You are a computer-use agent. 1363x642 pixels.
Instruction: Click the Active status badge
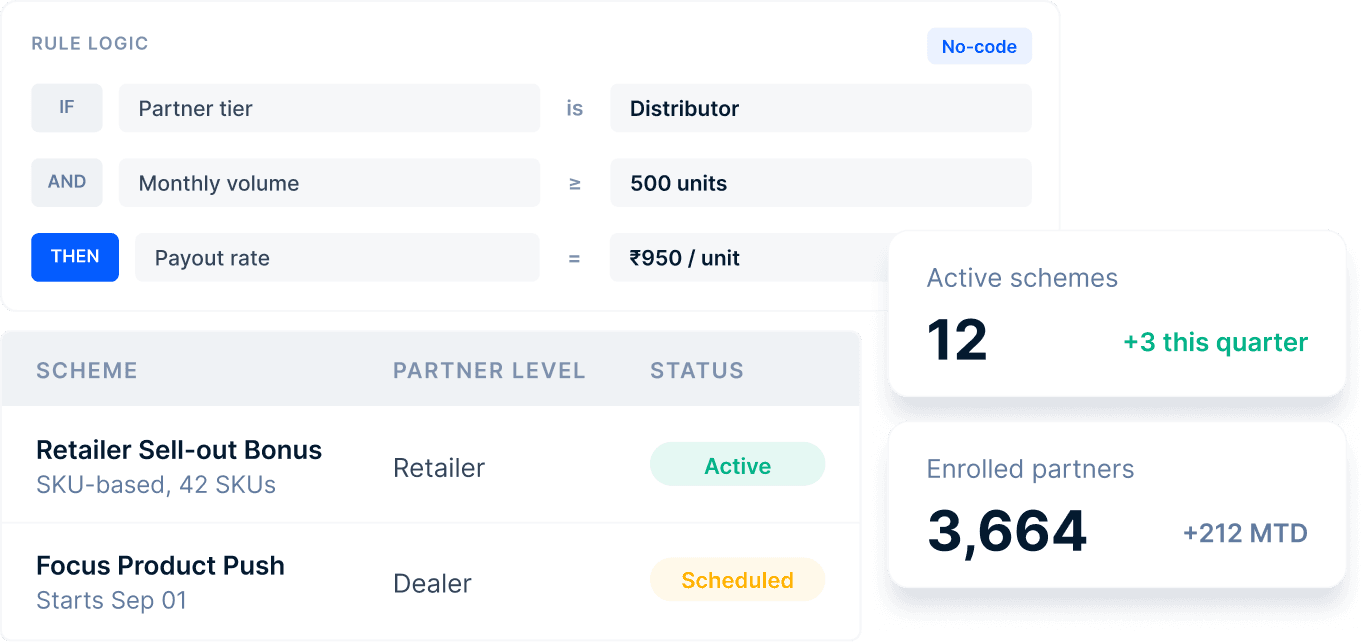point(738,466)
